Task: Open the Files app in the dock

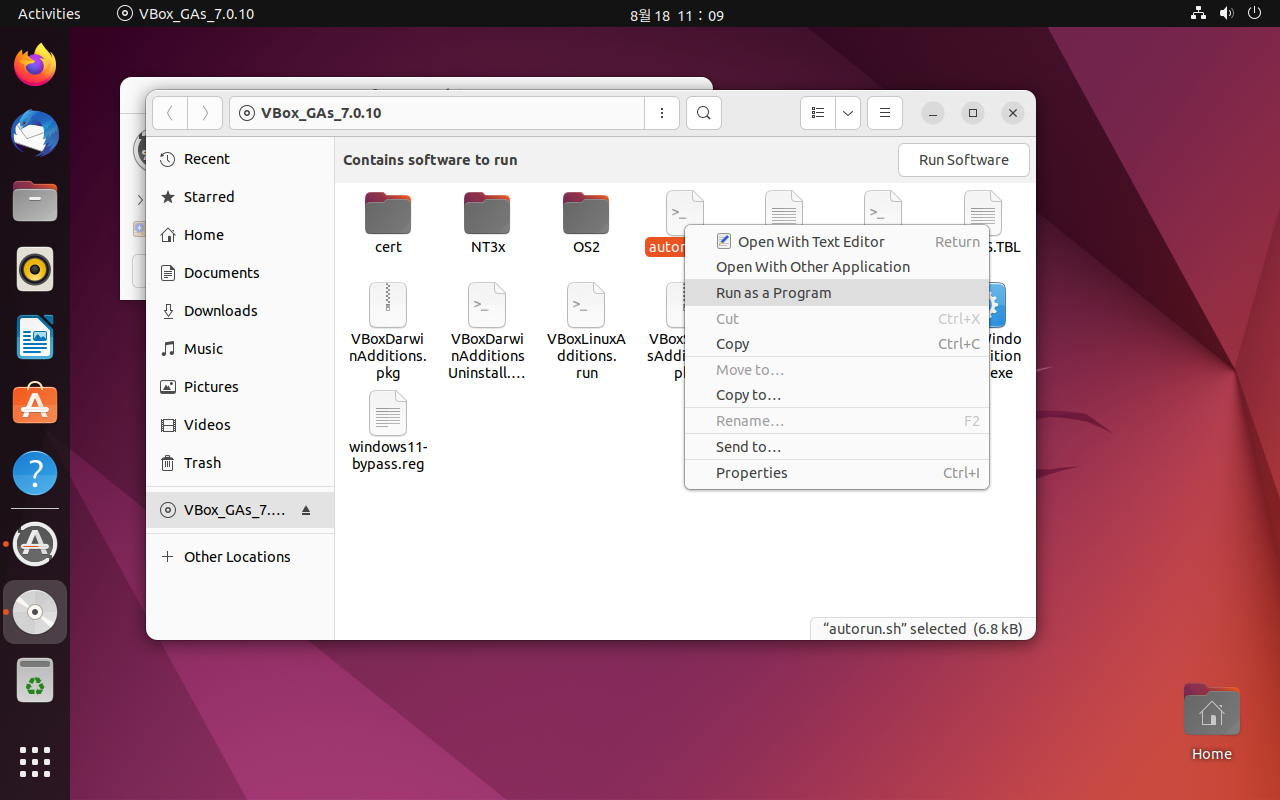Action: [x=35, y=202]
